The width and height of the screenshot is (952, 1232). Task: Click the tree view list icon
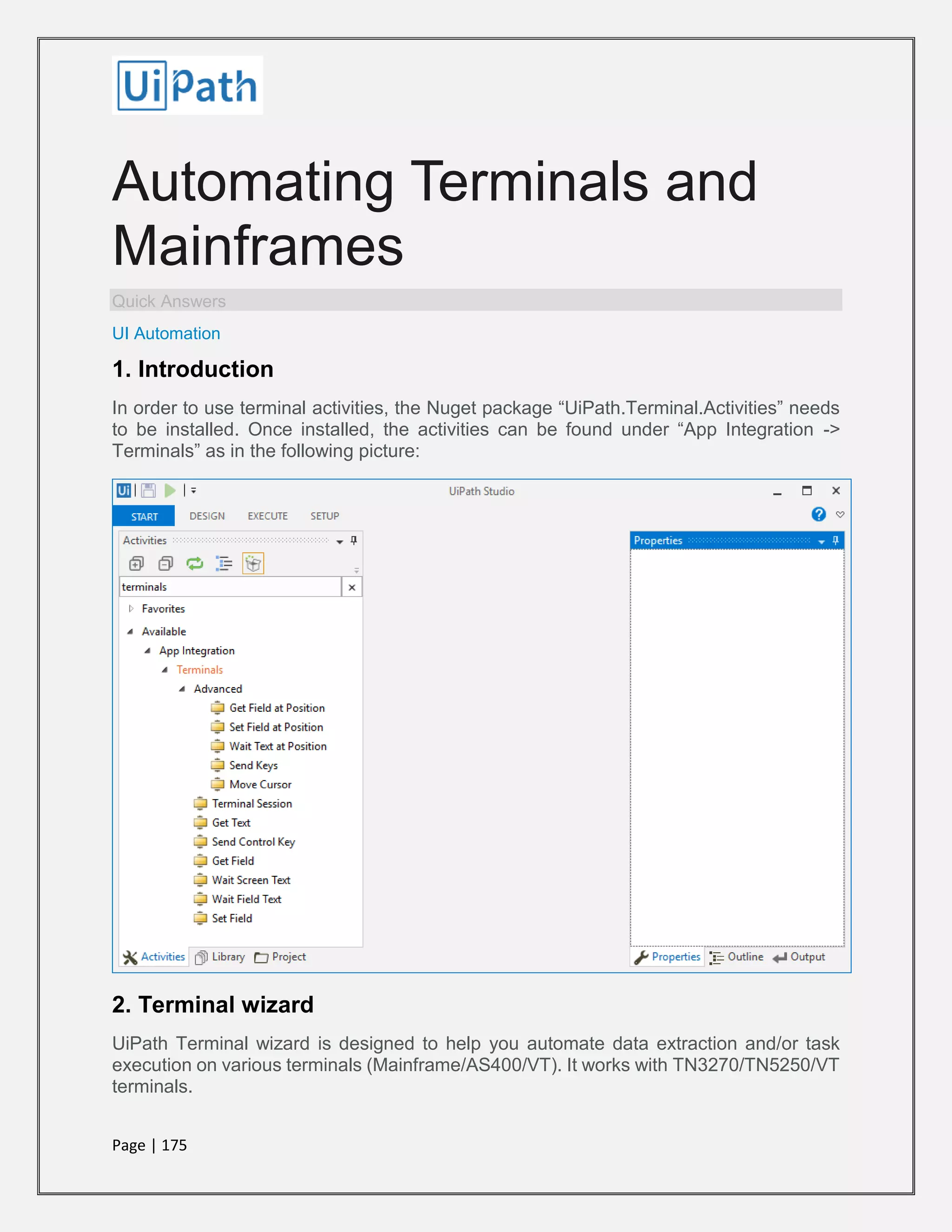point(224,563)
